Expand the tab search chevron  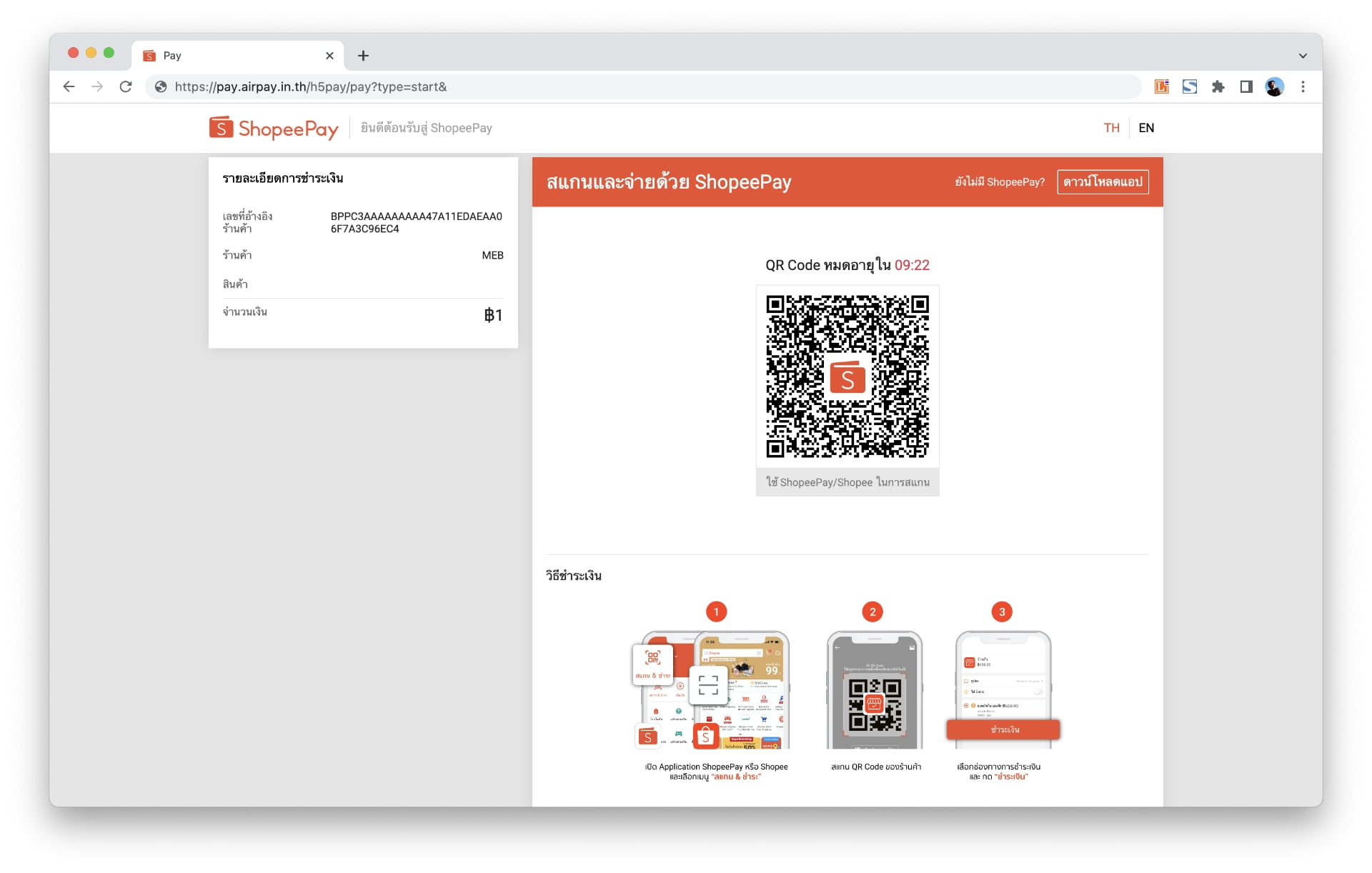[x=1303, y=56]
